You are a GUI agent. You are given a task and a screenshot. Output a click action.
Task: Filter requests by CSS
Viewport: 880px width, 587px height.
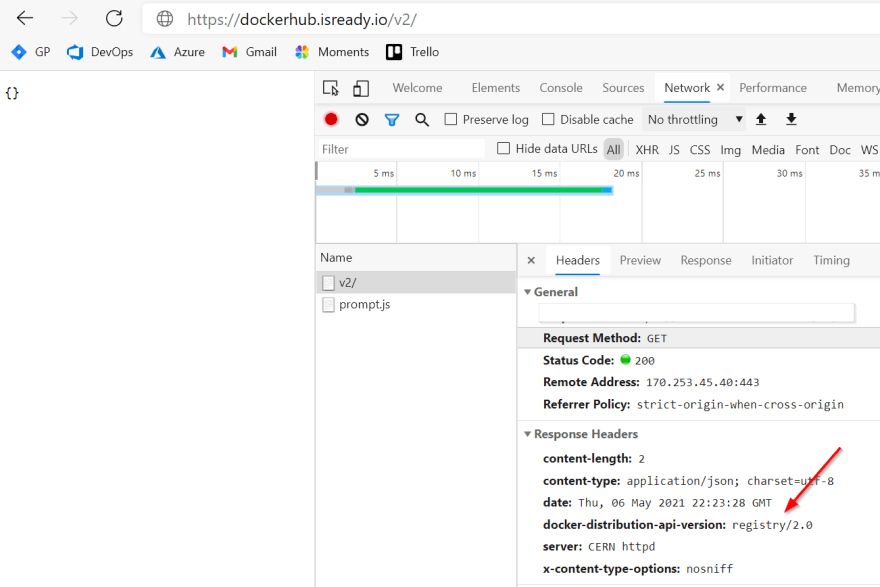pyautogui.click(x=700, y=150)
